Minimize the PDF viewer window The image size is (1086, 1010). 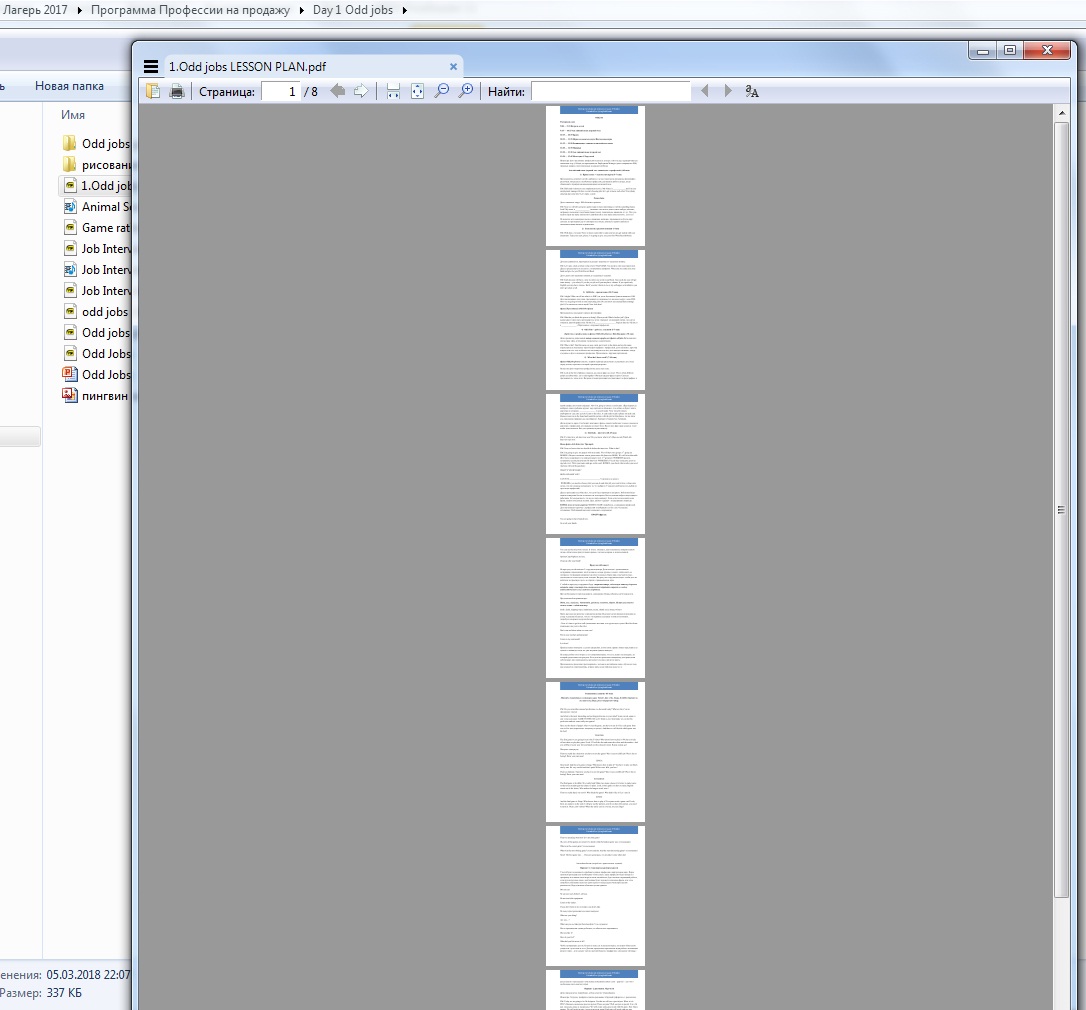[x=982, y=51]
